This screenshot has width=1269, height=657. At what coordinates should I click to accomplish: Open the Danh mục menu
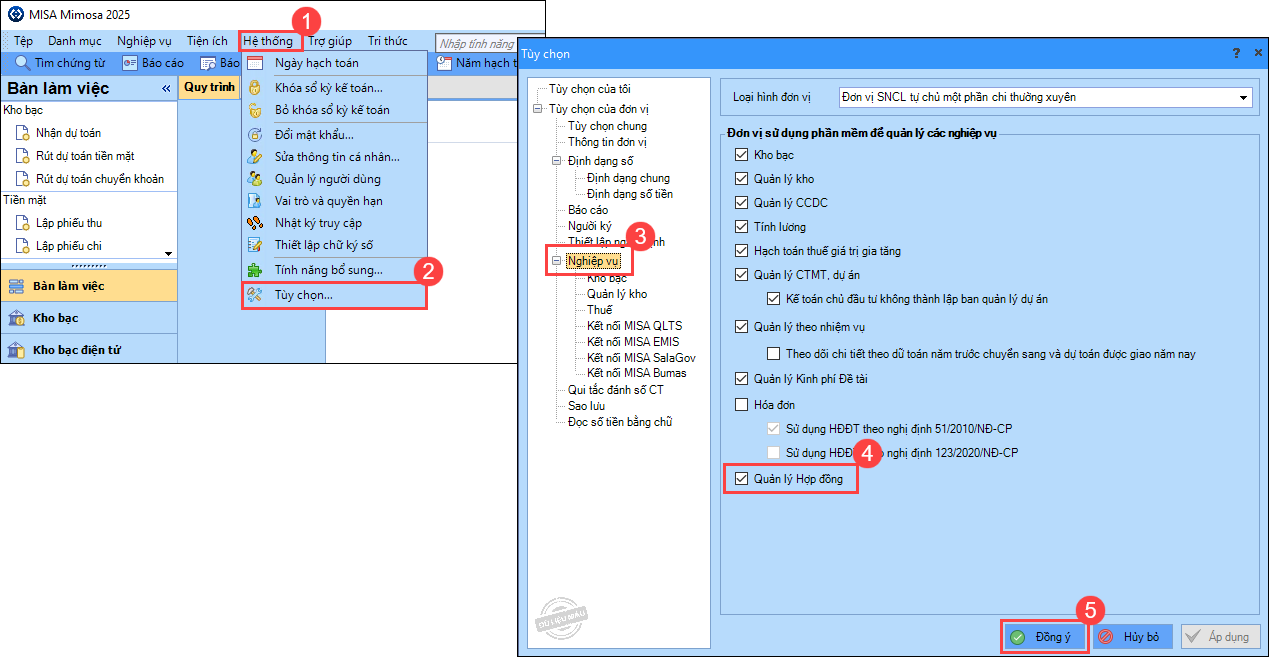pyautogui.click(x=75, y=41)
